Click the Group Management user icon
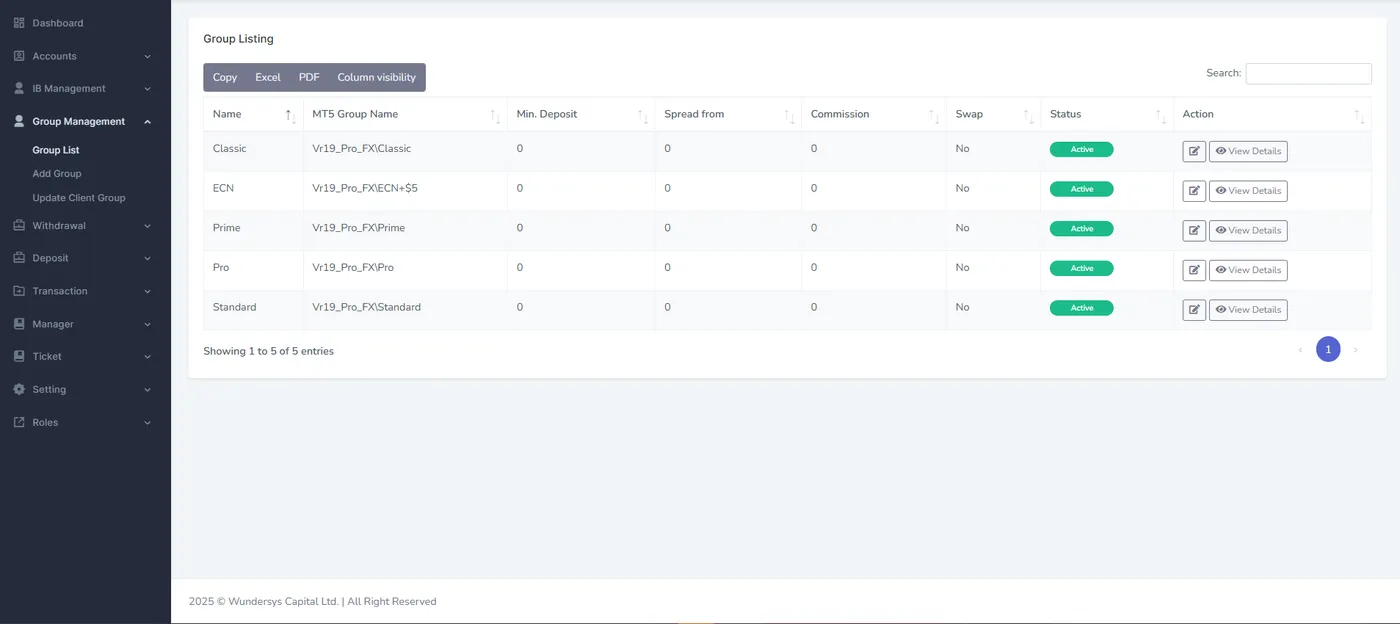 click(x=19, y=122)
